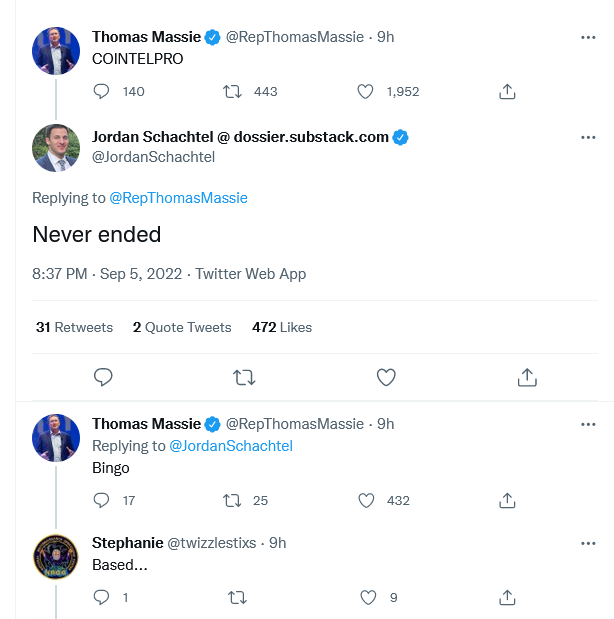Retweet the Never ended tweet

(243, 377)
